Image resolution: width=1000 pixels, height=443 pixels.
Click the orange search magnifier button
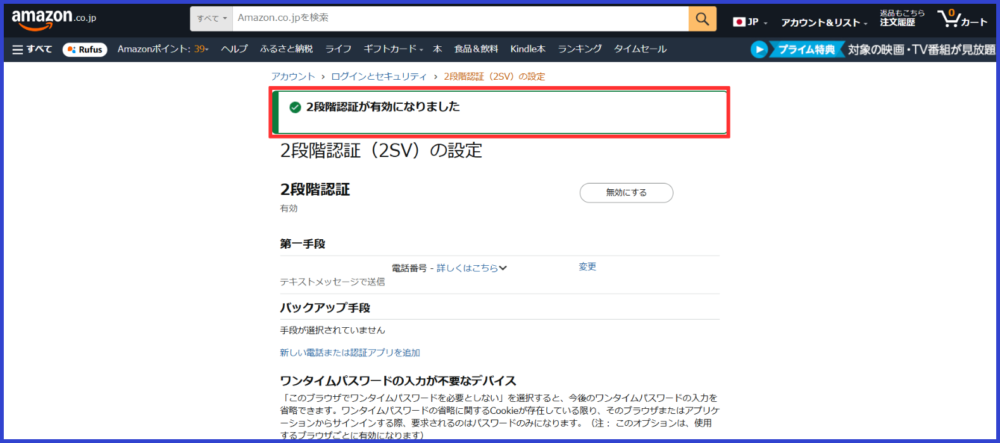pyautogui.click(x=702, y=19)
